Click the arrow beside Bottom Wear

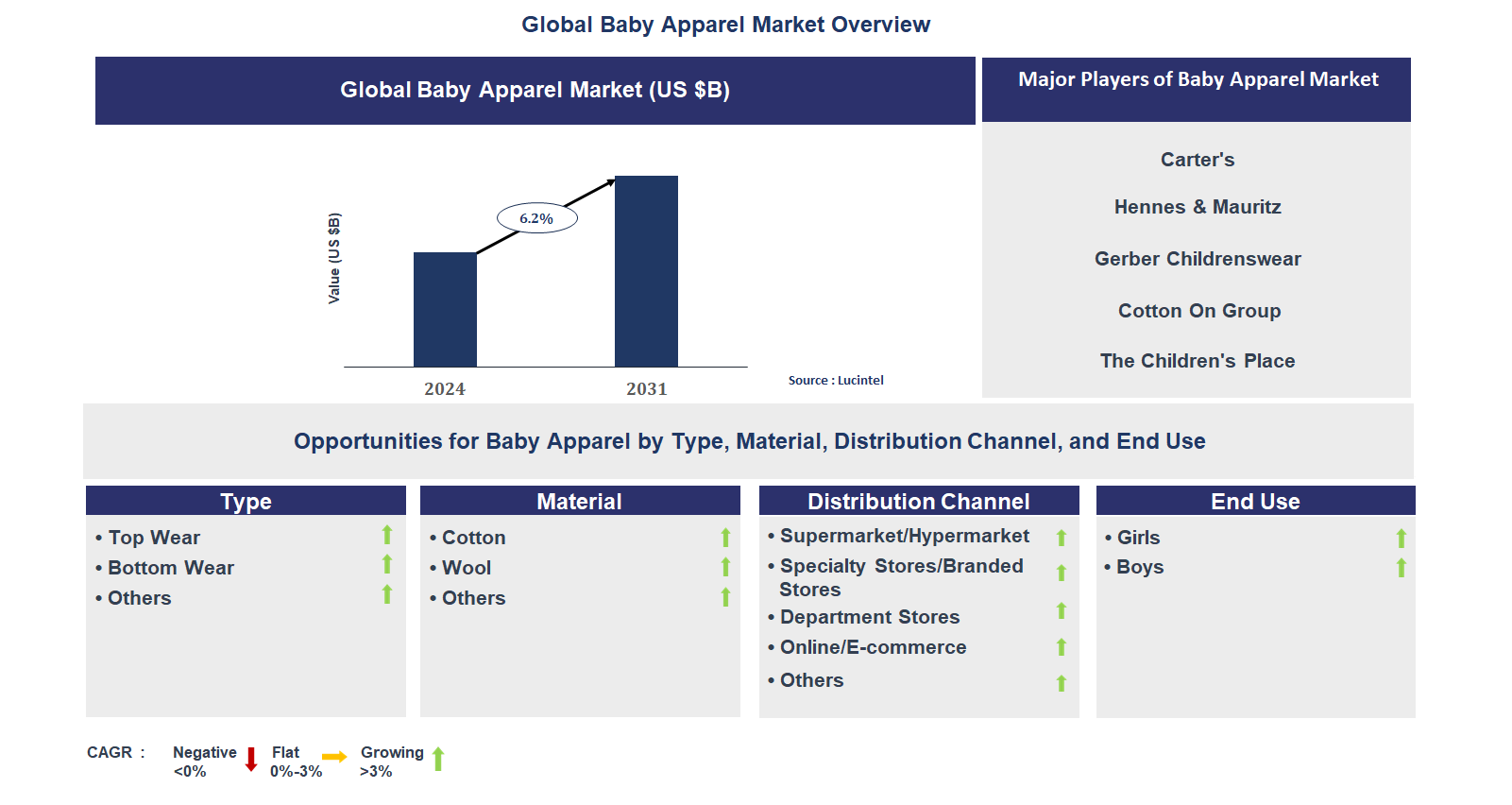coord(386,565)
